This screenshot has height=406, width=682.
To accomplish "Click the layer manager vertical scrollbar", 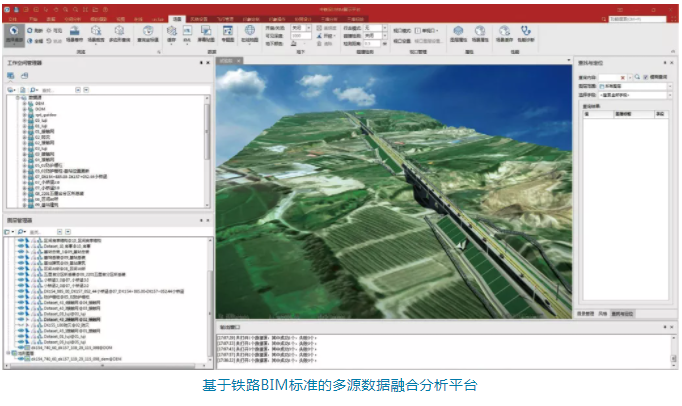I will coord(210,300).
